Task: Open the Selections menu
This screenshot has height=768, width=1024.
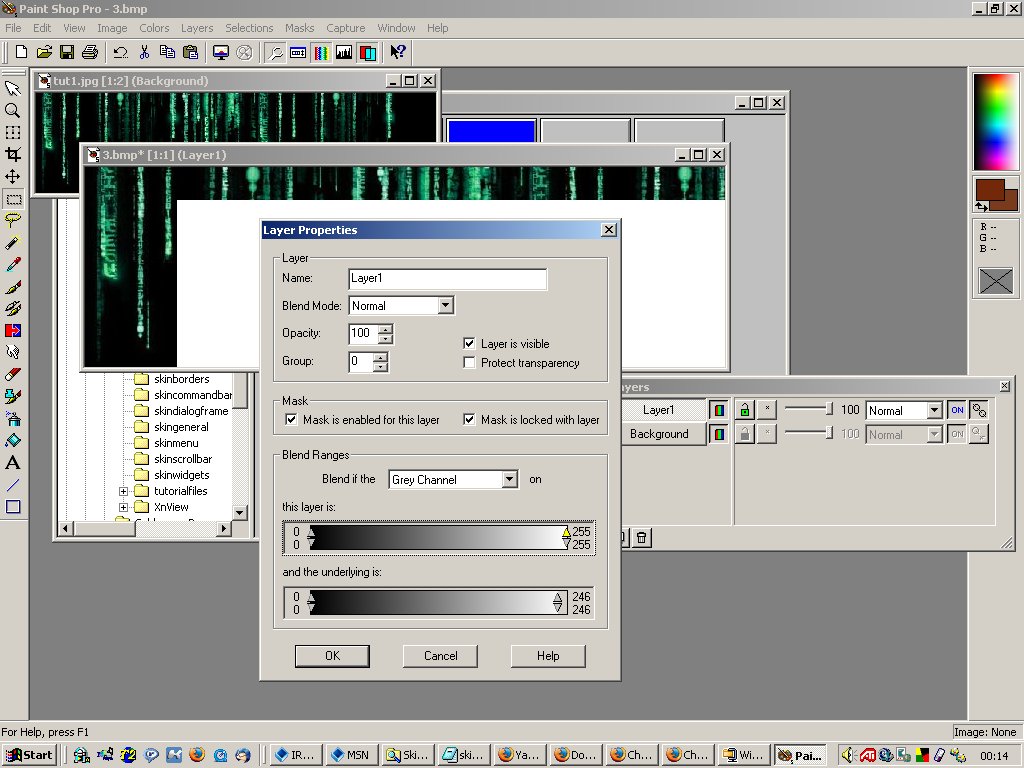Action: pos(249,28)
